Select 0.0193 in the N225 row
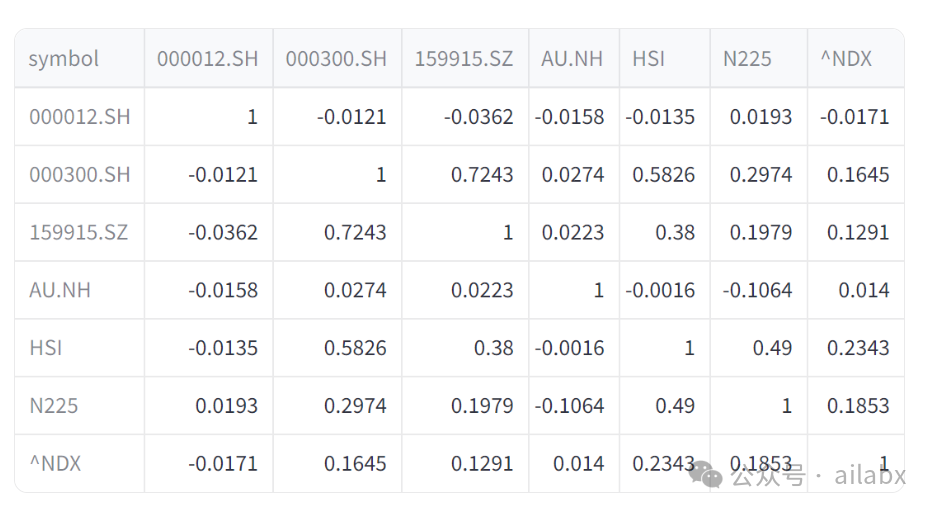935x512 pixels. click(227, 406)
